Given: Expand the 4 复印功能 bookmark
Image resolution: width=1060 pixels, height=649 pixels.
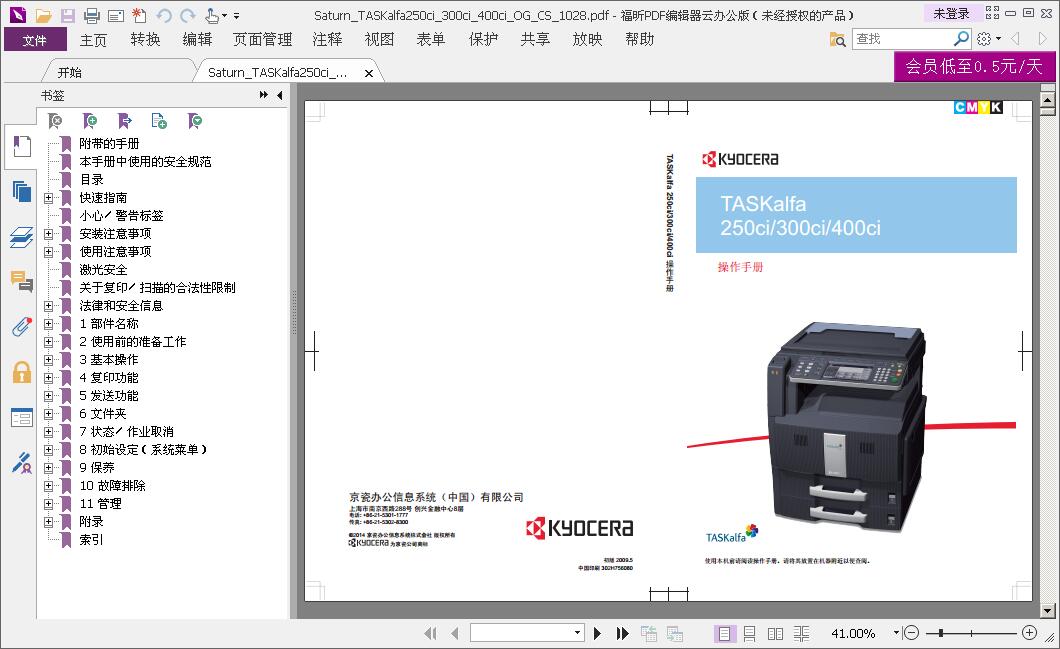Looking at the screenshot, I should point(48,378).
